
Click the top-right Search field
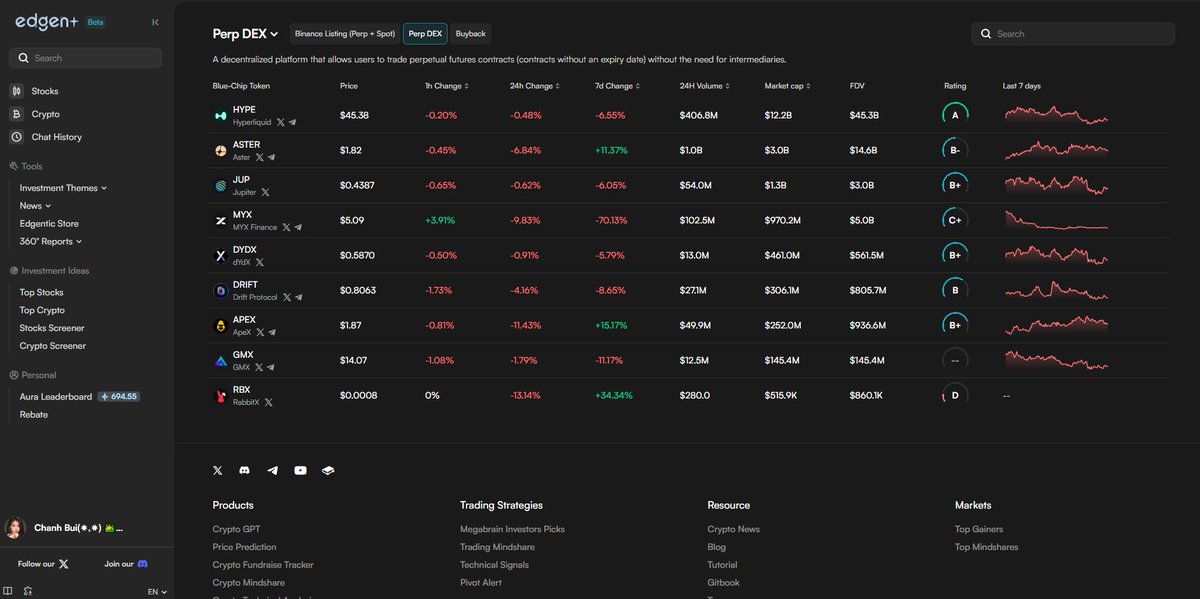pos(1073,34)
